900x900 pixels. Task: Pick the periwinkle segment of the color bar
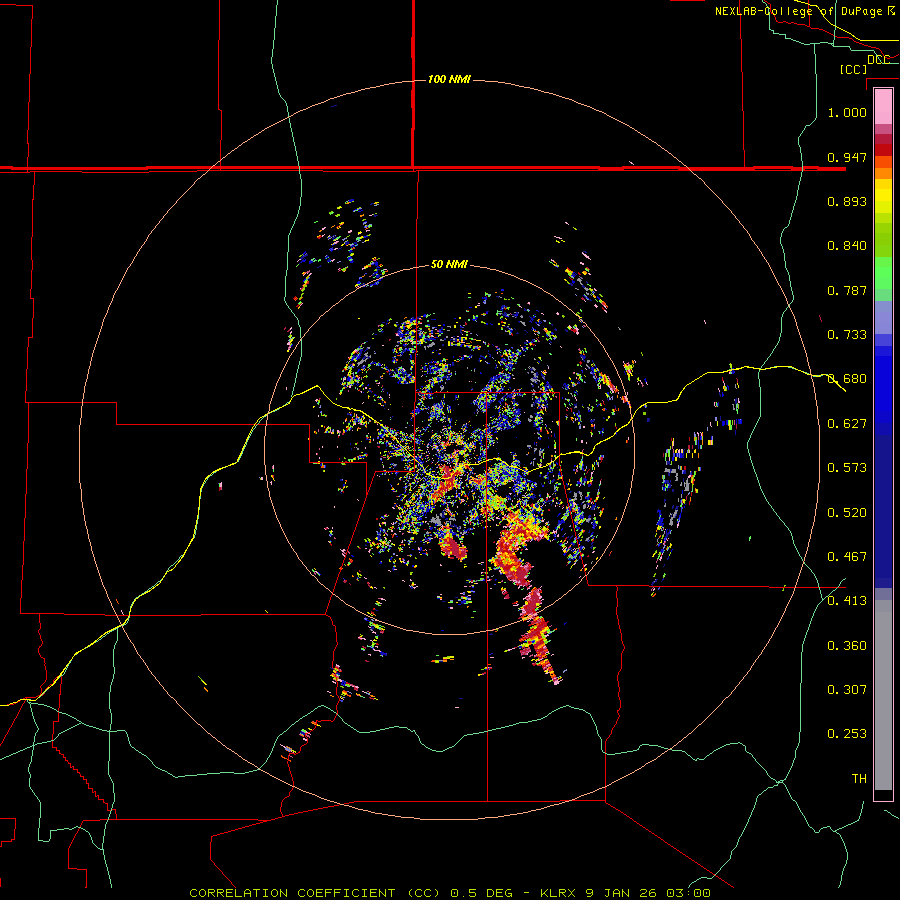(x=883, y=317)
